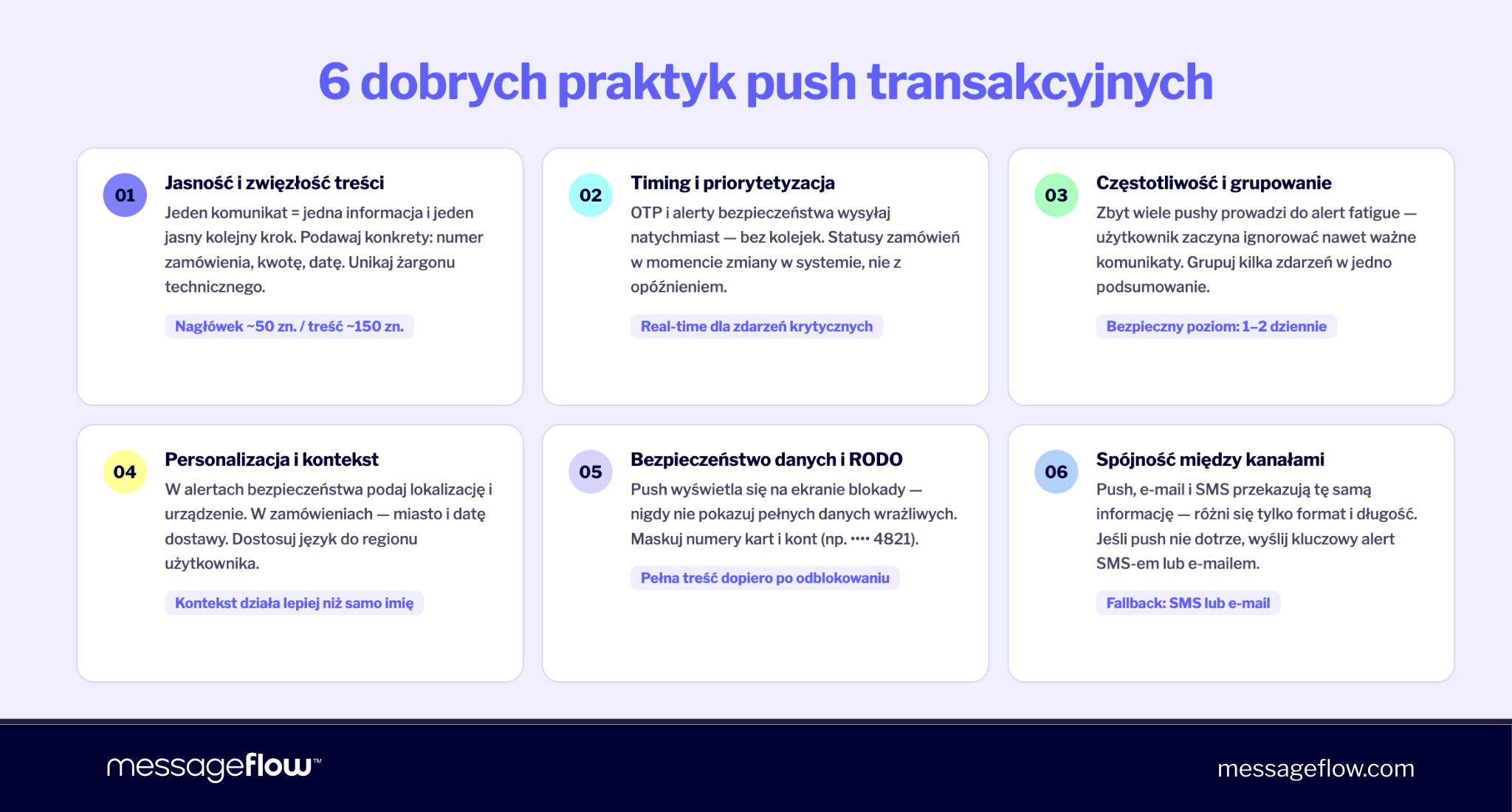Click the "Nagłówek ~50 zn. / treść ~150 zn." badge
The image size is (1512, 812).
289,326
